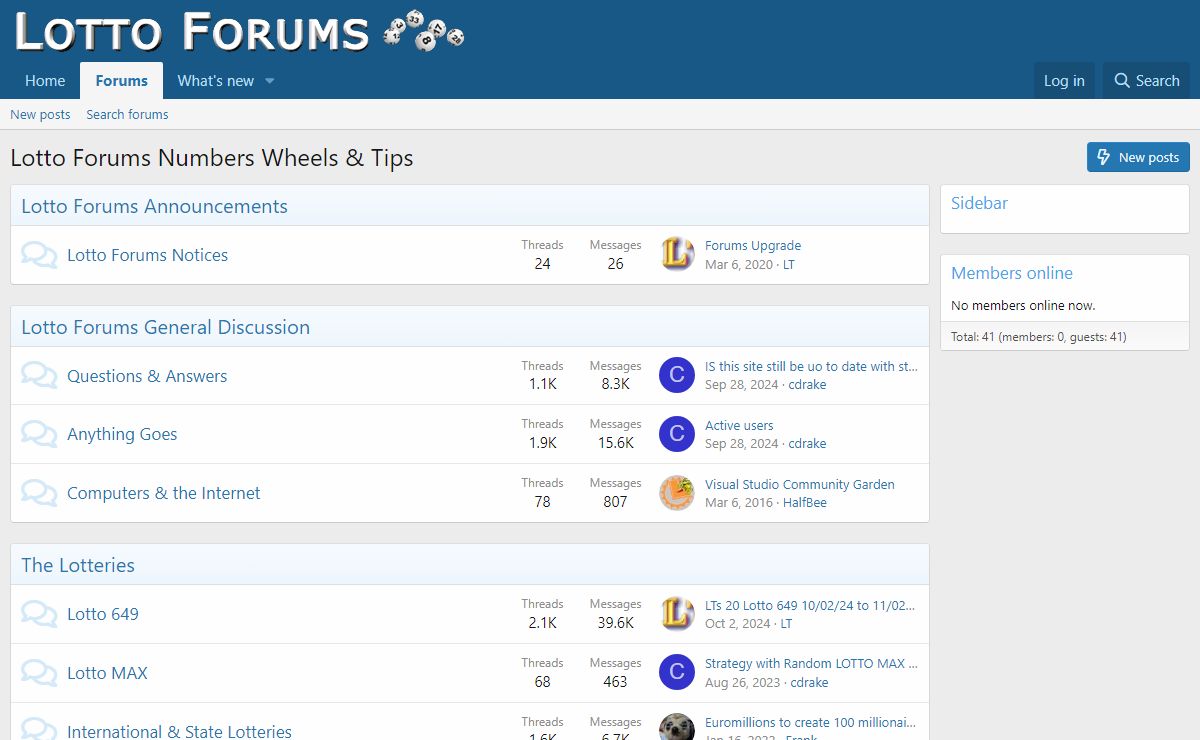
Task: Open the Search button in header
Action: click(1146, 81)
